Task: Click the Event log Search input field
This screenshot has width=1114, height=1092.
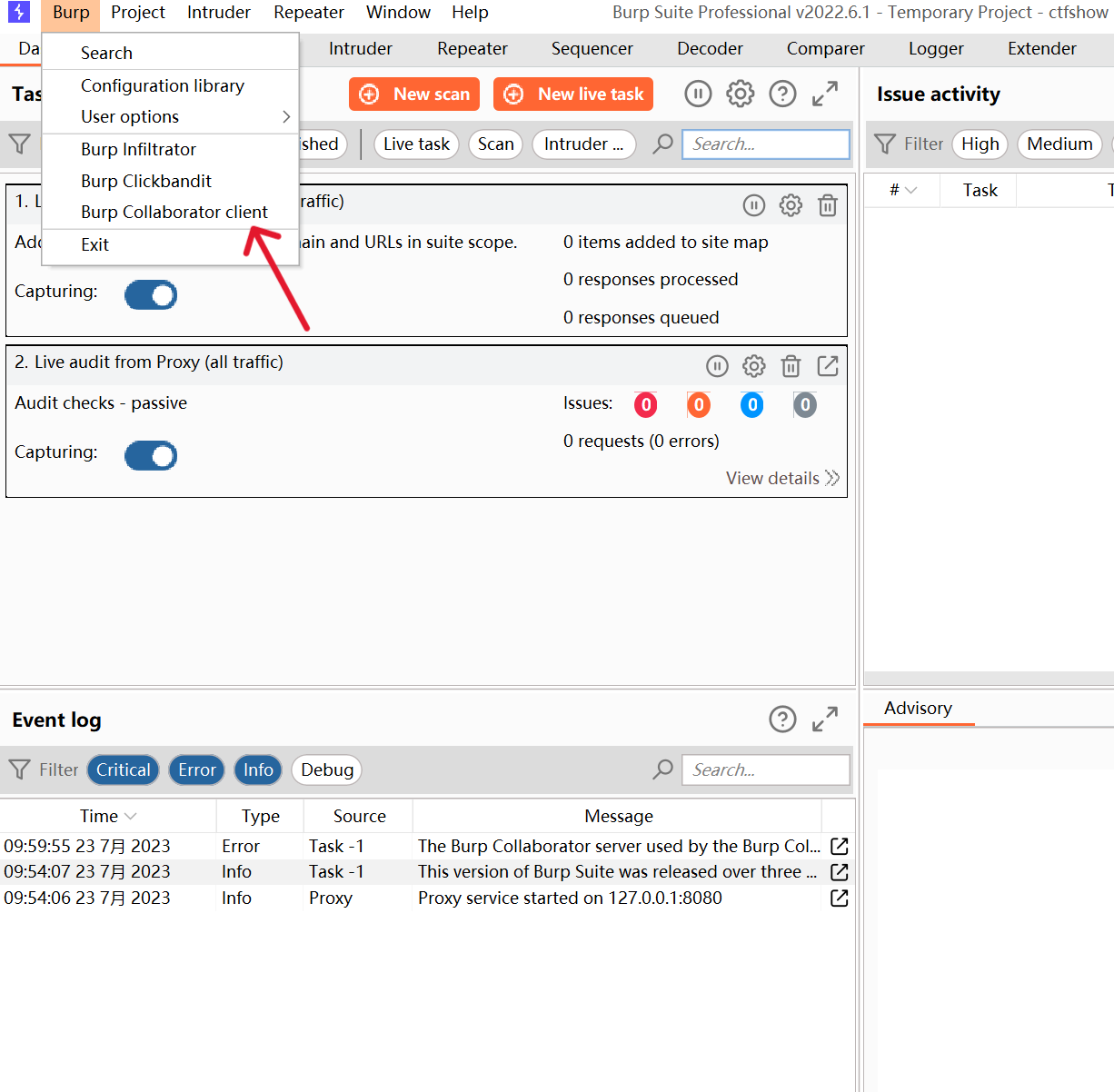Action: 766,769
